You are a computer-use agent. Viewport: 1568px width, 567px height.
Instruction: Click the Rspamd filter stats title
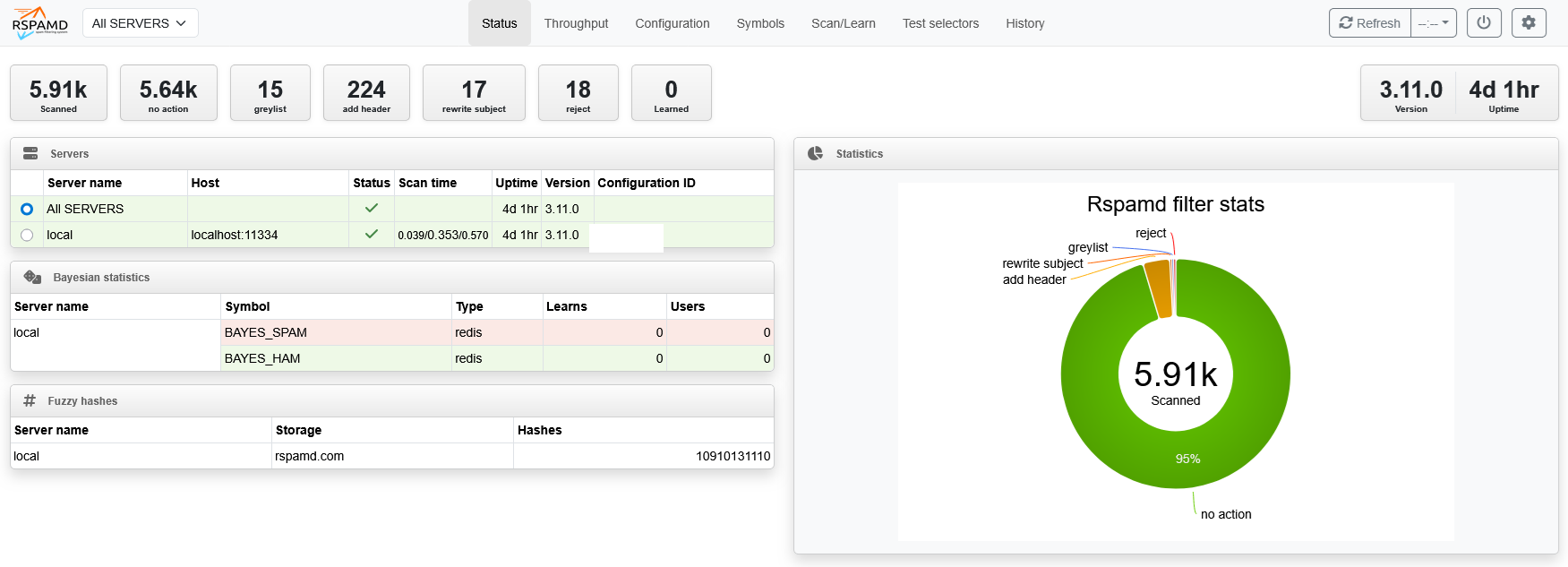pos(1175,204)
